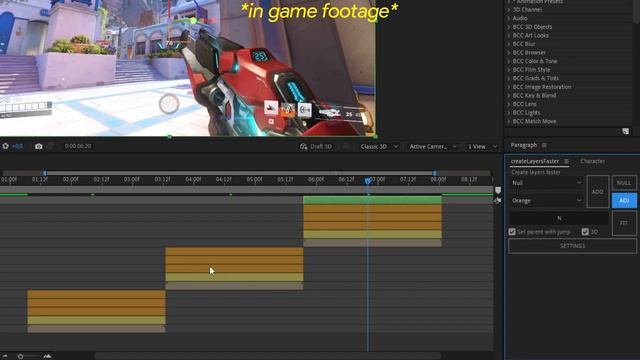Screen dimensions: 640x360
Task: Click the game footage composition preview
Action: click(x=188, y=68)
